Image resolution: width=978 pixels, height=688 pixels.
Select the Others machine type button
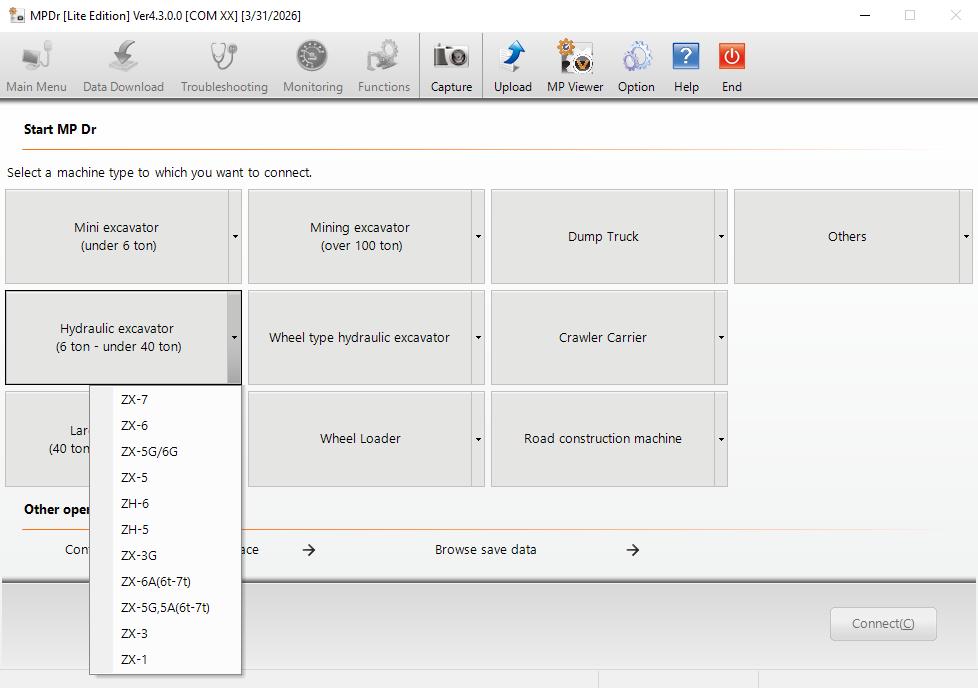[x=846, y=236]
